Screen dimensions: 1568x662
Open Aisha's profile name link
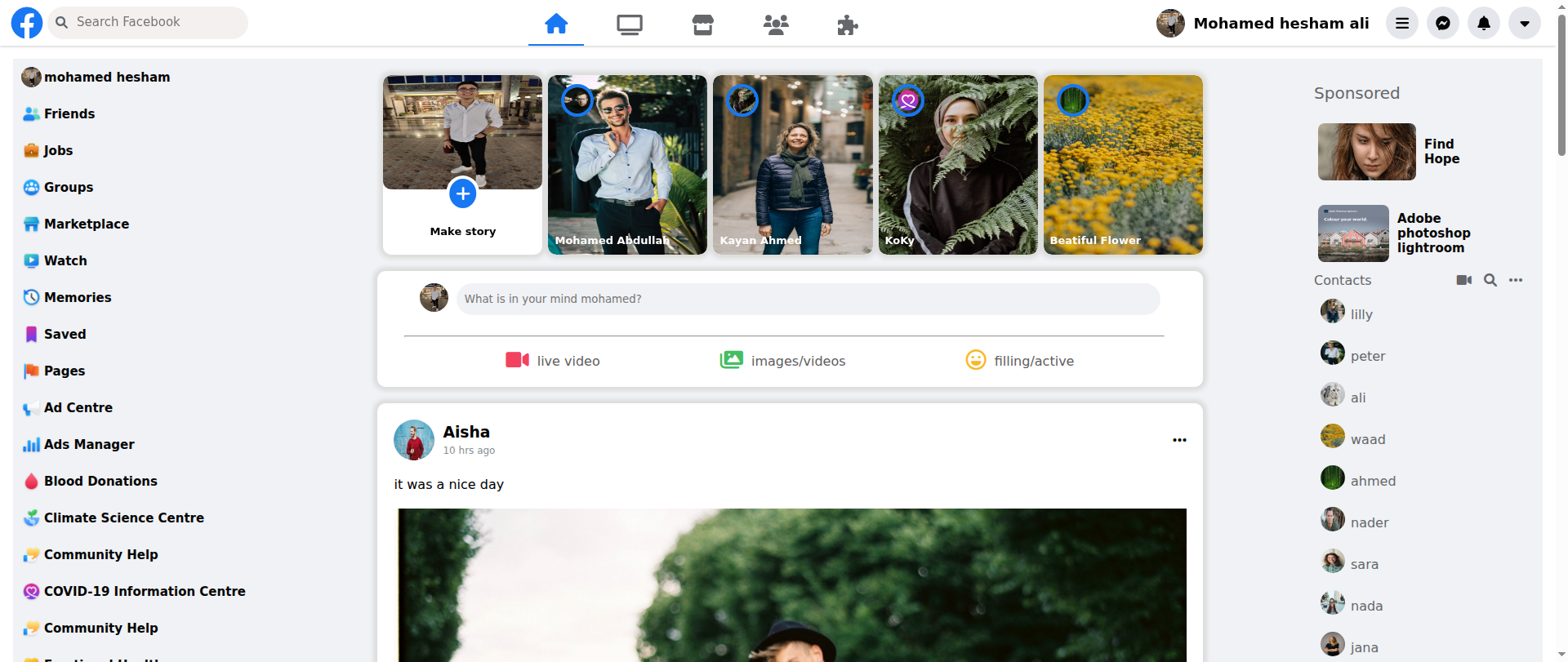pos(466,432)
